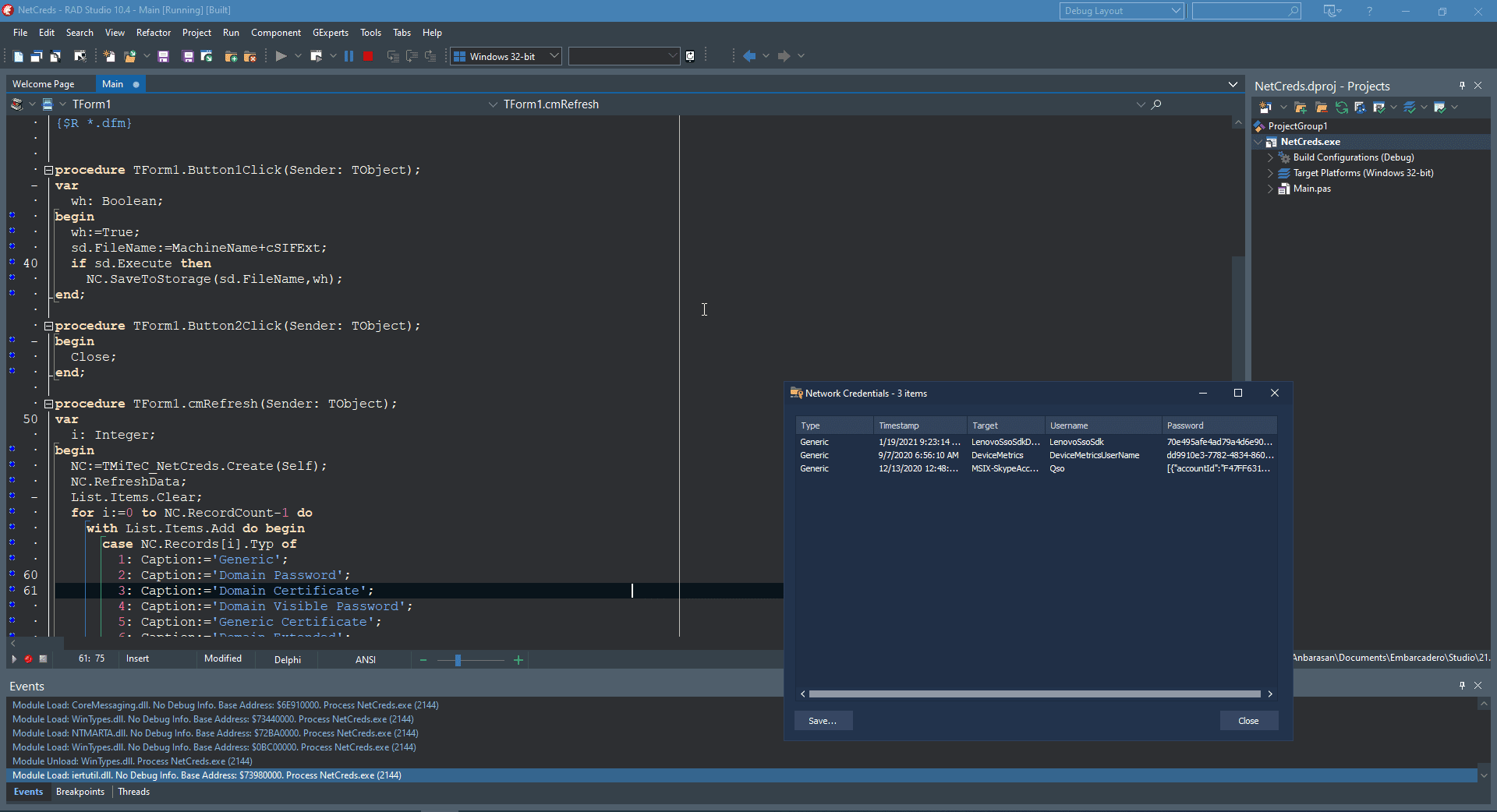This screenshot has width=1497, height=812.
Task: Pause the running program
Action: click(349, 56)
